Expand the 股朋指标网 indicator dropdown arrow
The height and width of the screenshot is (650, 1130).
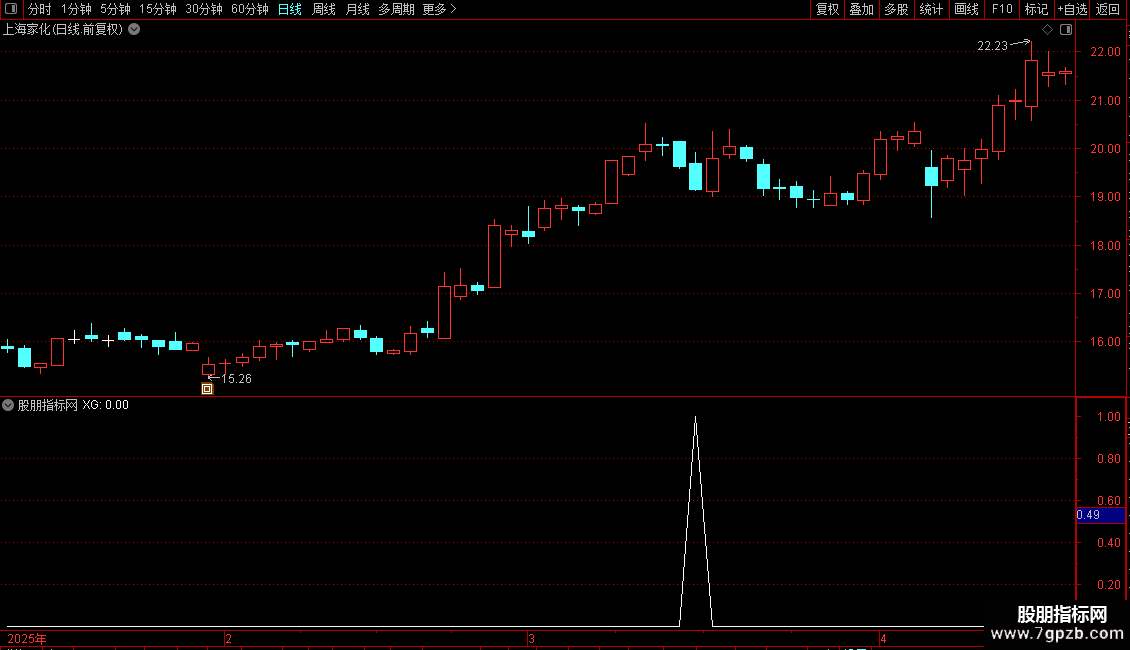pyautogui.click(x=8, y=405)
